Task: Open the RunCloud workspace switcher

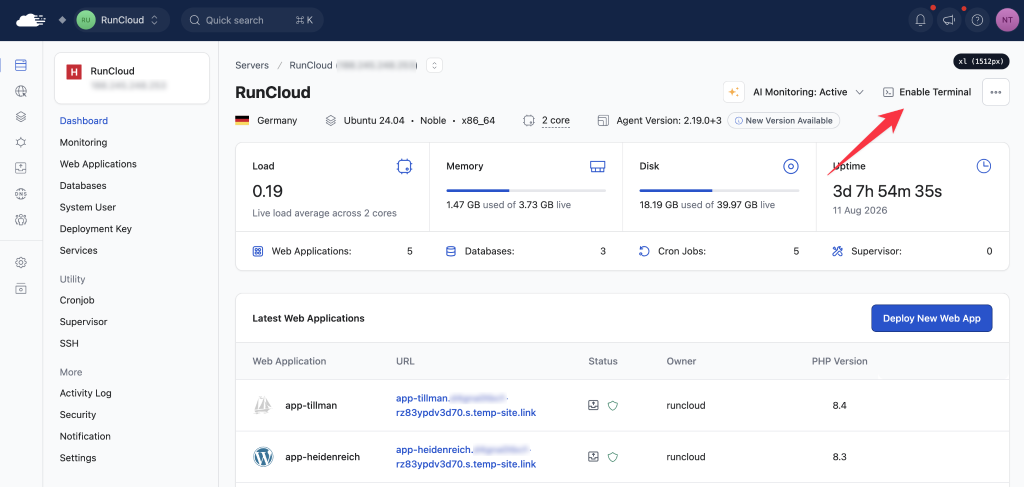Action: point(119,20)
